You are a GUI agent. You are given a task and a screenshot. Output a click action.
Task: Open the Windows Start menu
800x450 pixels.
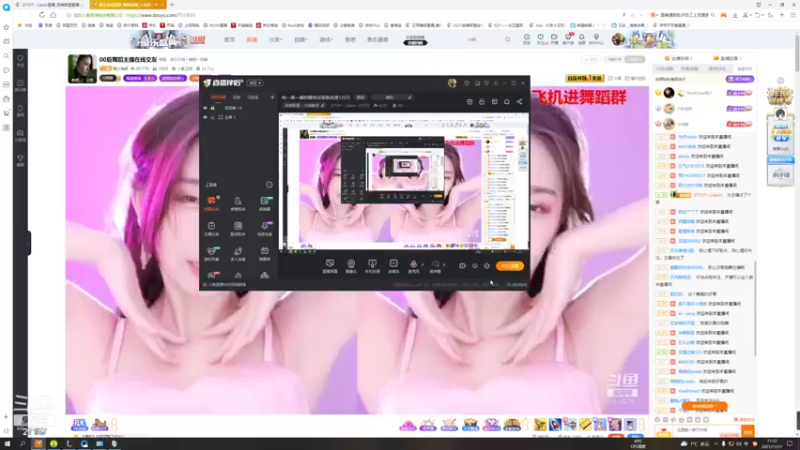(7, 444)
